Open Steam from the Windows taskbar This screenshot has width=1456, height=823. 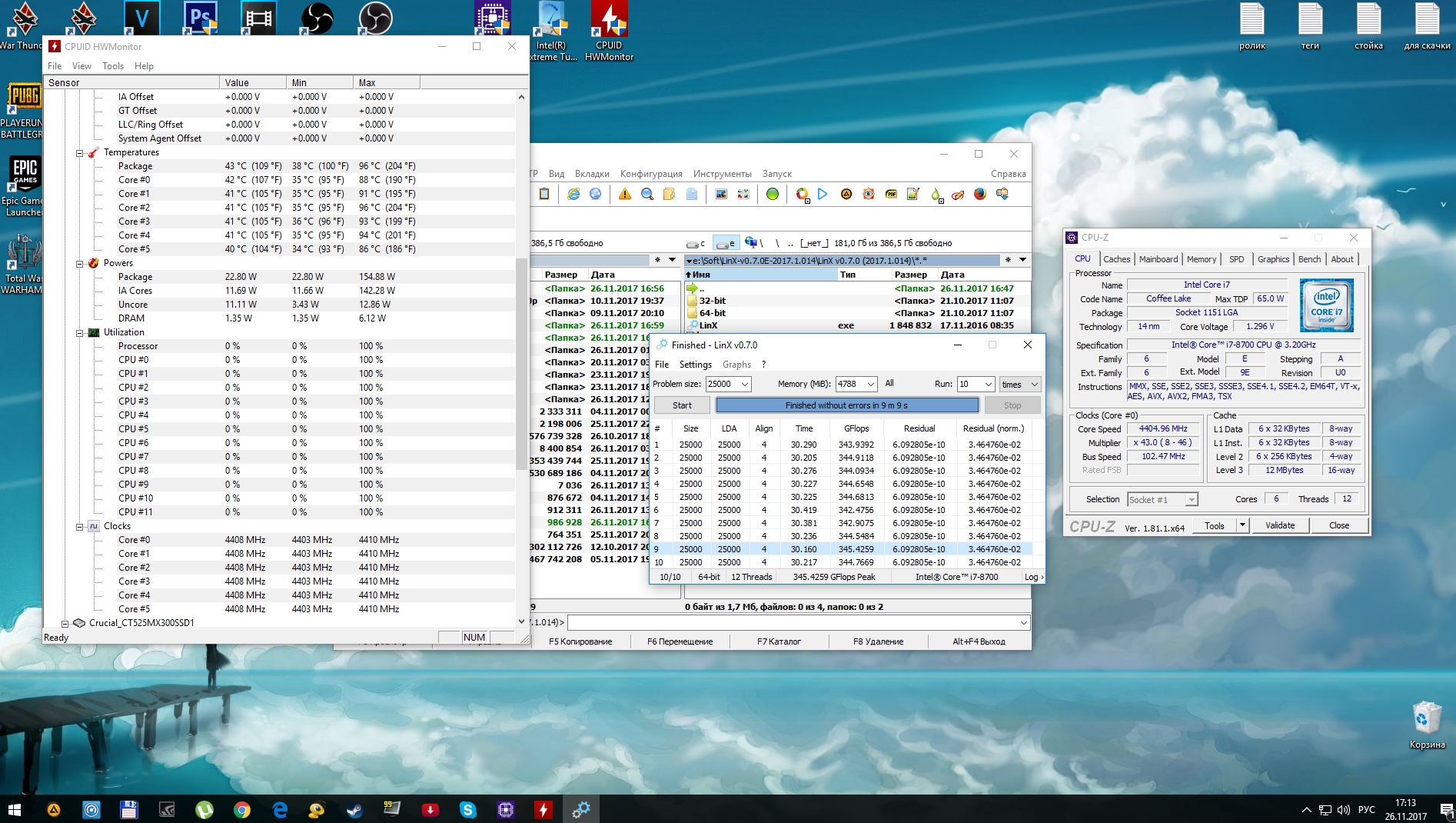(x=354, y=809)
